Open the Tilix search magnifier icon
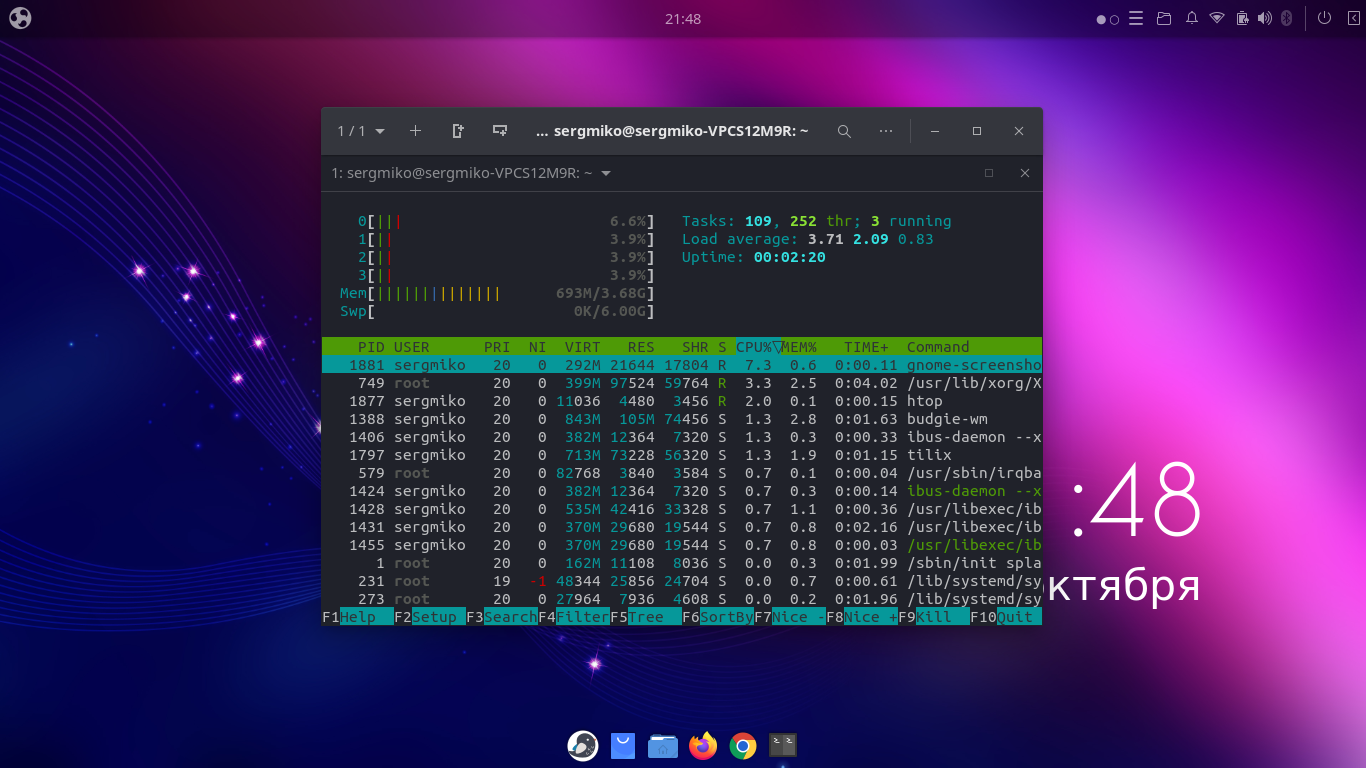 pyautogui.click(x=844, y=131)
